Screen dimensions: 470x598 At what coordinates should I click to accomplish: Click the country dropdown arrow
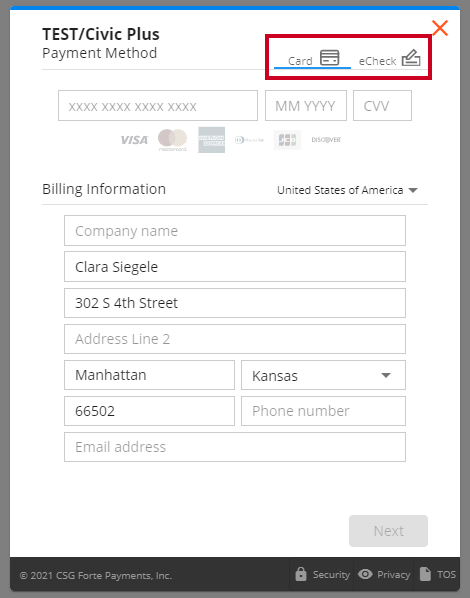(413, 190)
